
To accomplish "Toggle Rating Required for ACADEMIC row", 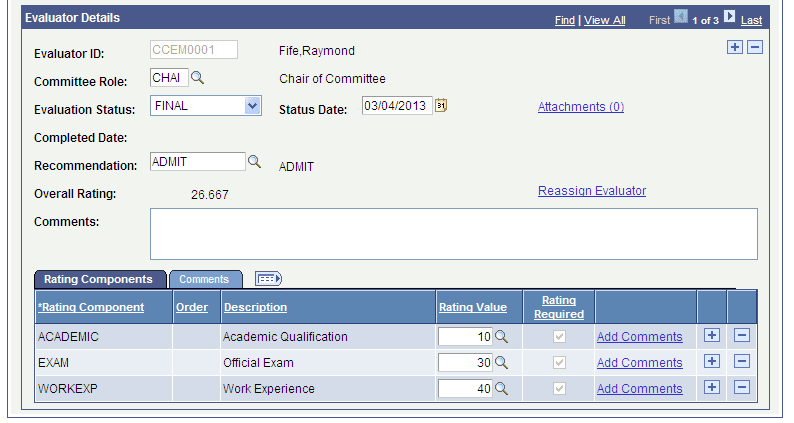I will click(559, 336).
